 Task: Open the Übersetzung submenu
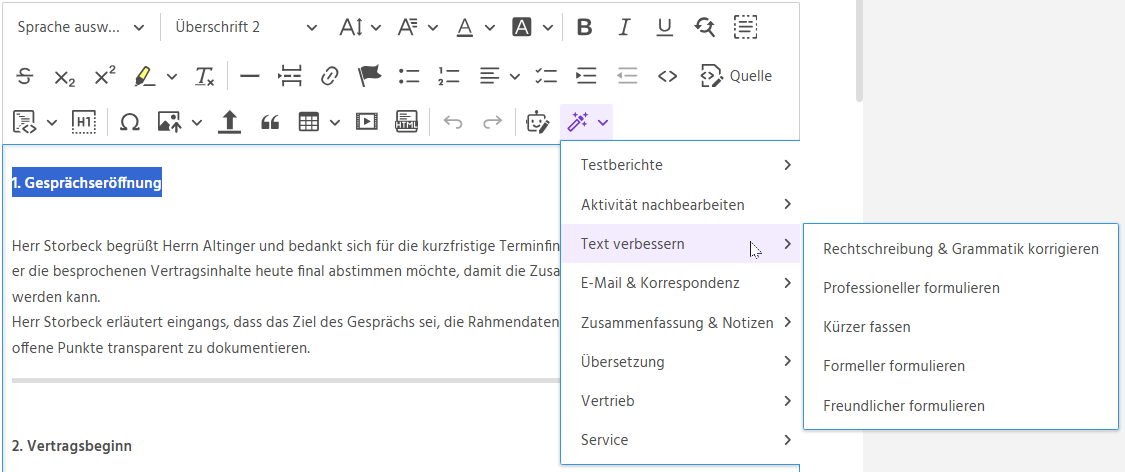tap(680, 362)
